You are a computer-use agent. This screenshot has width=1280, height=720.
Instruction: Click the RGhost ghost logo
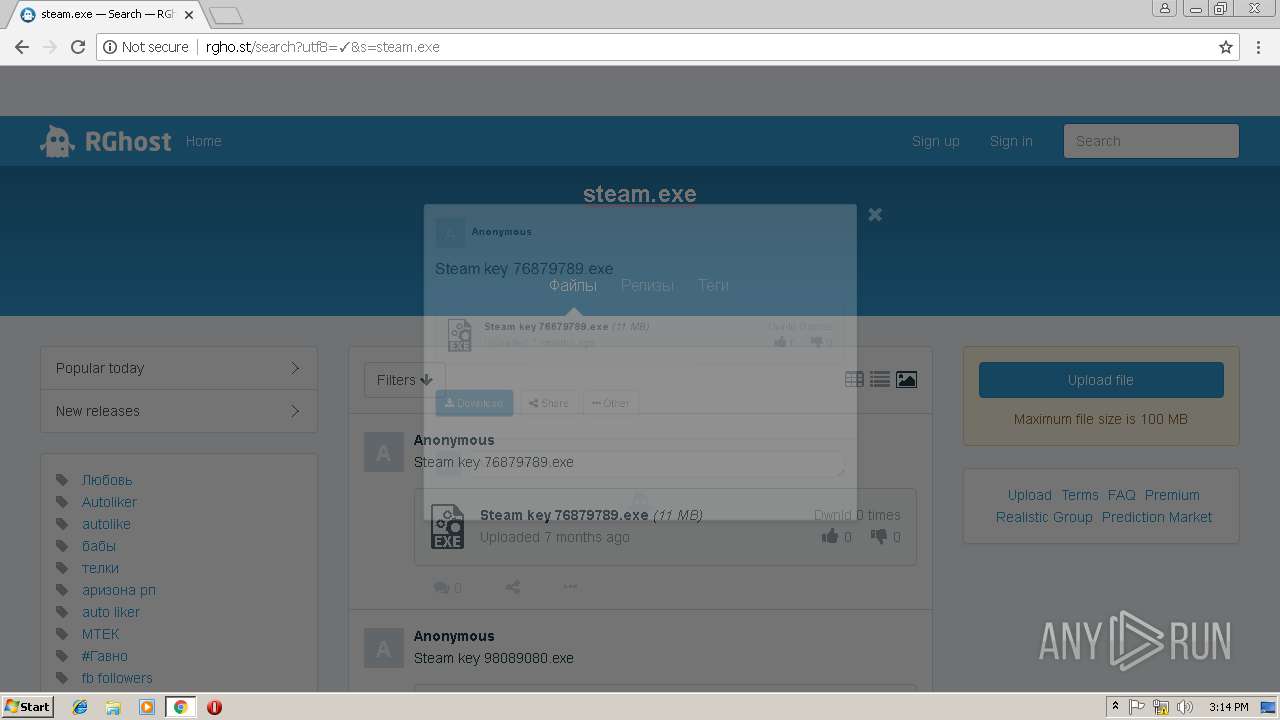[57, 141]
